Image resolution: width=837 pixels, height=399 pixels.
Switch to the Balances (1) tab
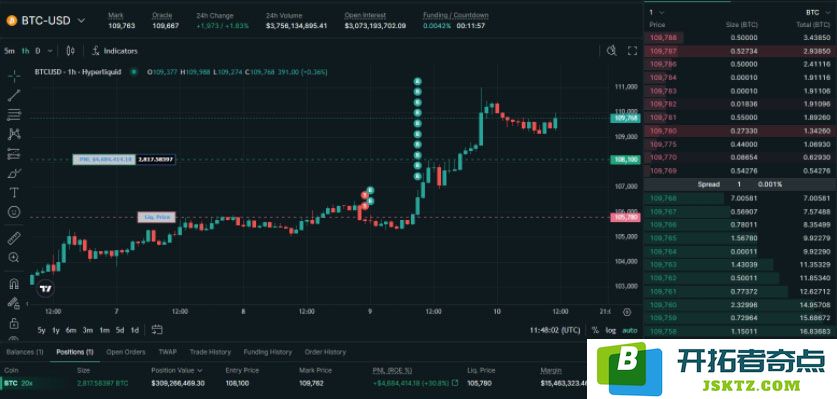[x=25, y=352]
